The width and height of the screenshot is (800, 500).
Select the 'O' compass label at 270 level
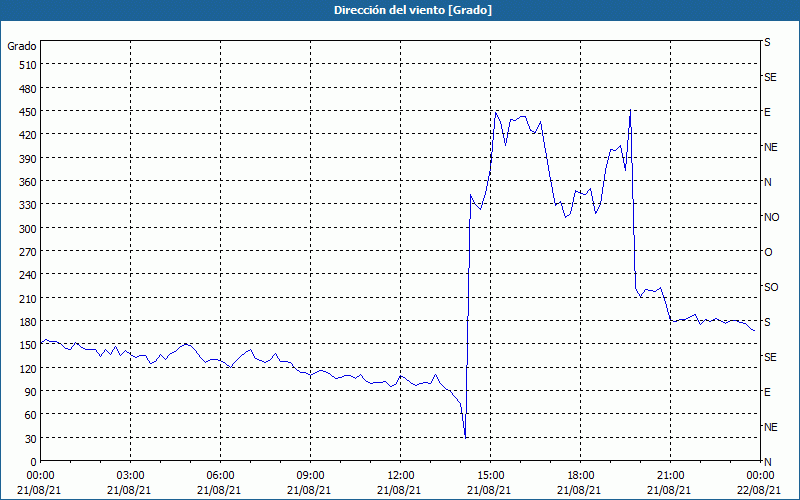[768, 252]
